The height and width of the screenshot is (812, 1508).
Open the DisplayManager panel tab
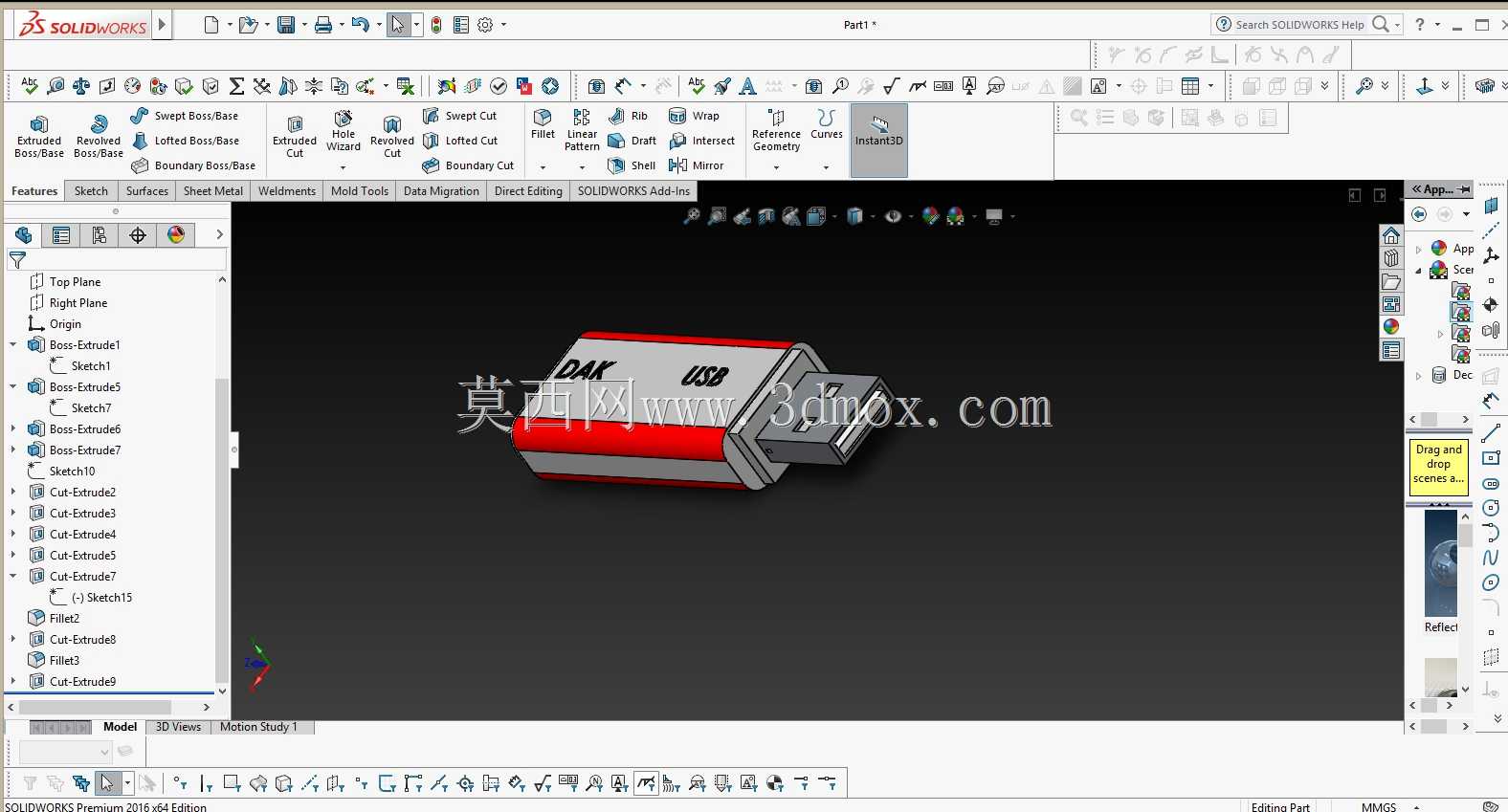click(x=176, y=235)
